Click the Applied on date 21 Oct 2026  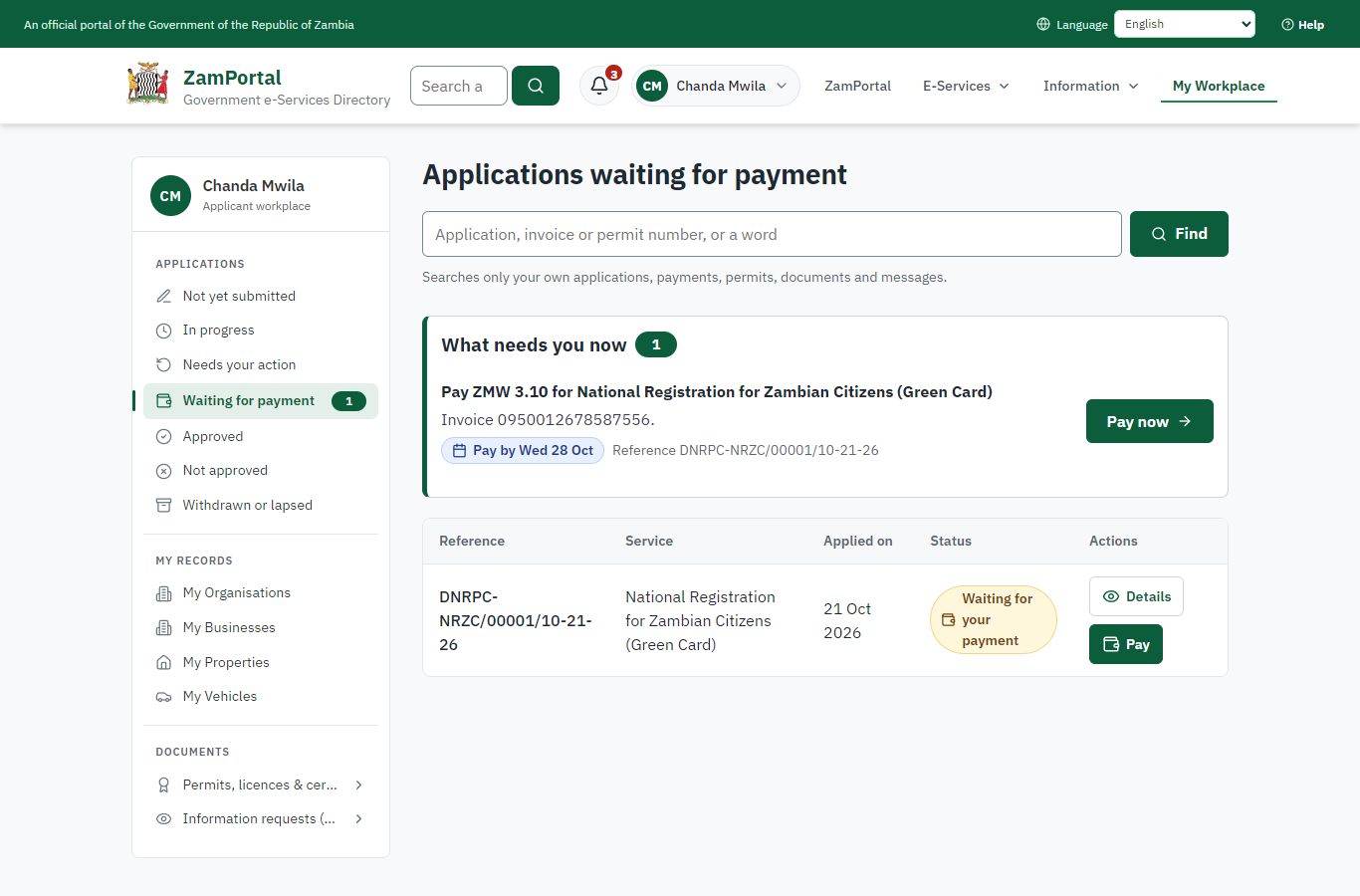click(x=847, y=620)
